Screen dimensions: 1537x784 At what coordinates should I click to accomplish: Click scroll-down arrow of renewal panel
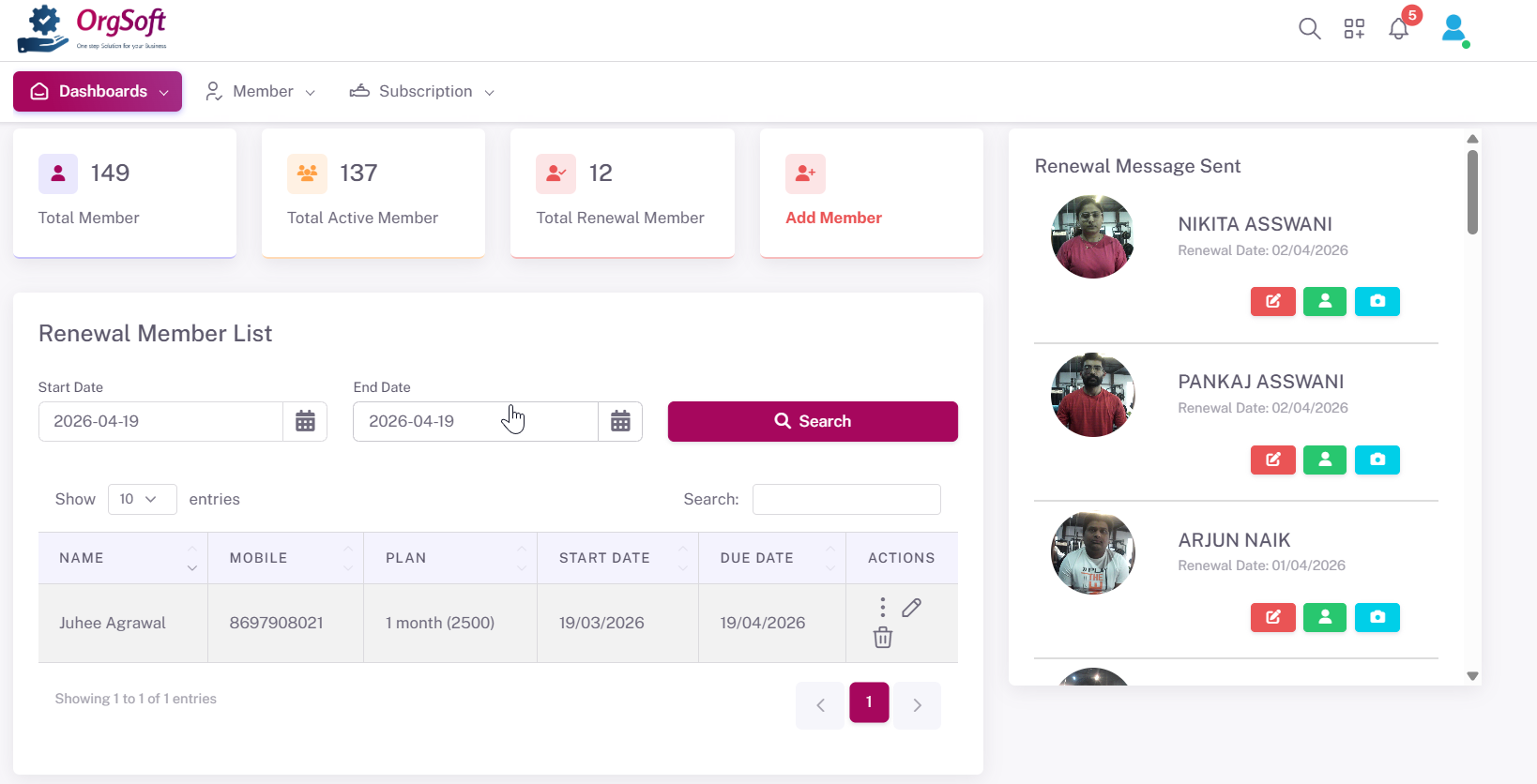point(1472,675)
